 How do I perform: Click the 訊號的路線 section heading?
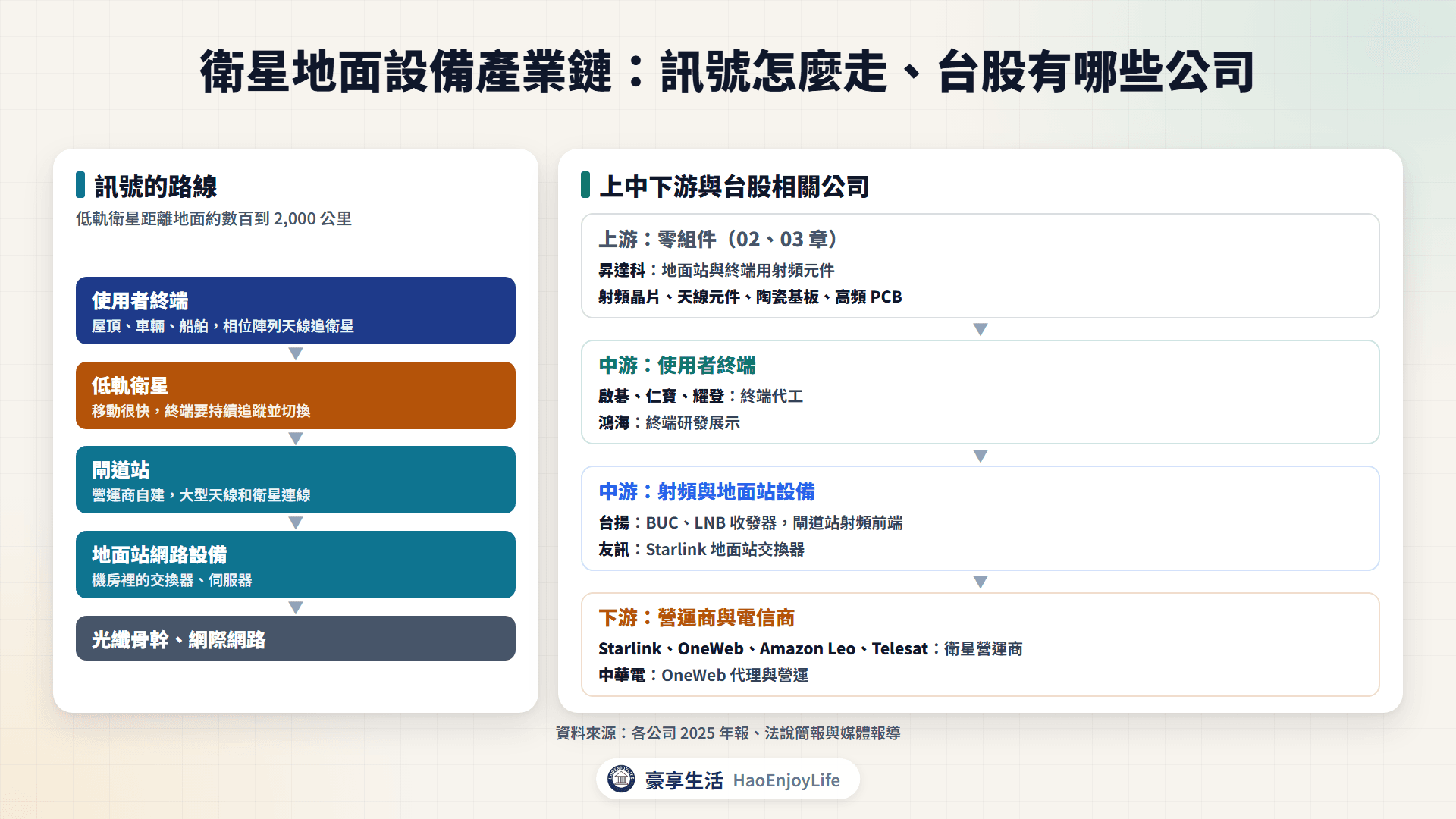point(155,186)
